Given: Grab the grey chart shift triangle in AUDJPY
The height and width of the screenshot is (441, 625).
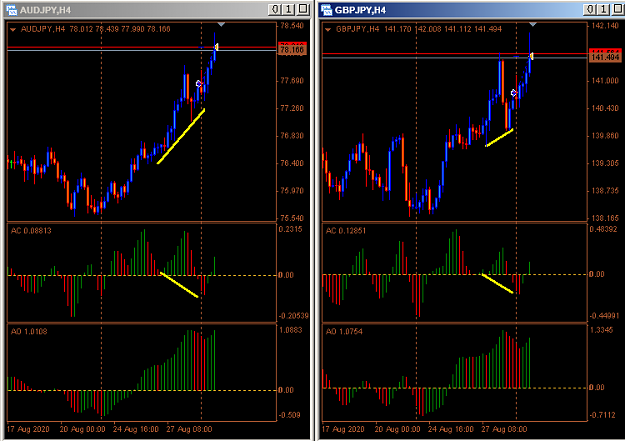Looking at the screenshot, I should (x=221, y=25).
